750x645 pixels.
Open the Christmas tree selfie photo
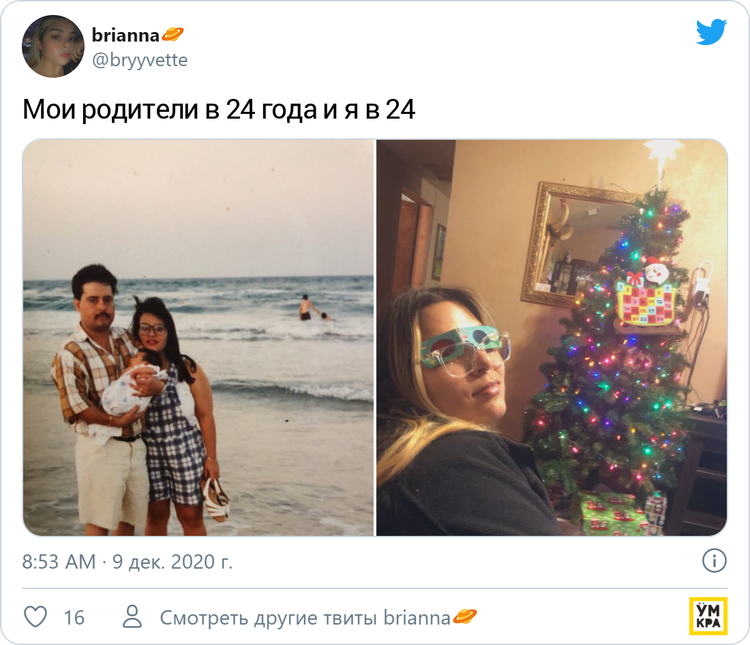click(x=552, y=337)
